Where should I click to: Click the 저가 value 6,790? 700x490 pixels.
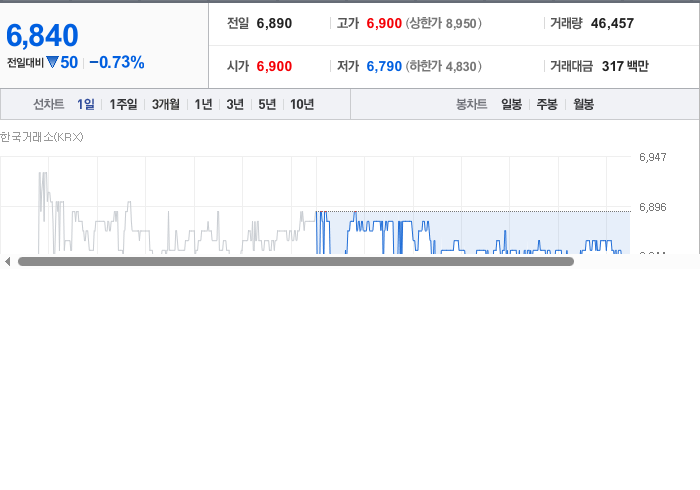tap(384, 66)
